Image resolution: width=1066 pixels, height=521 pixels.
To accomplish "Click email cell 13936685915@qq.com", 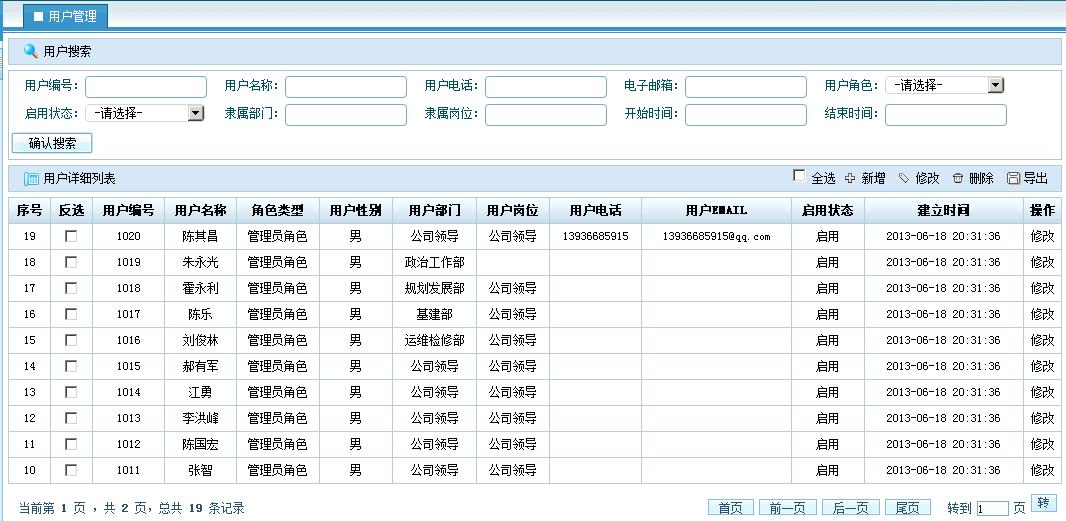I will tap(716, 236).
